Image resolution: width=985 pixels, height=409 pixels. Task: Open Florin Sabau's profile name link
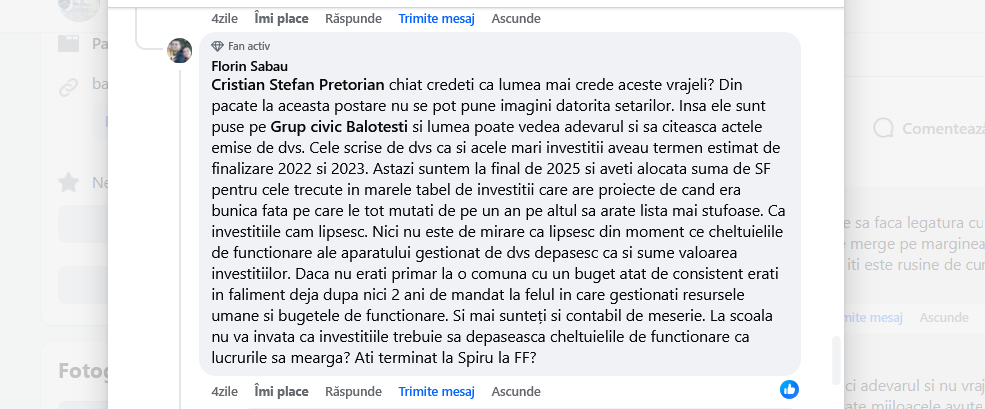[236, 66]
